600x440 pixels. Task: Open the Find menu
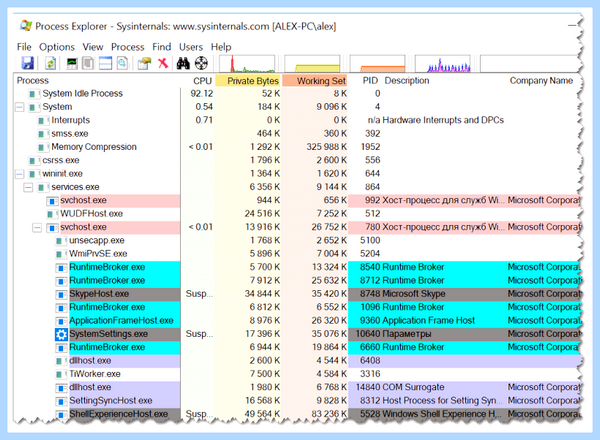tap(161, 47)
